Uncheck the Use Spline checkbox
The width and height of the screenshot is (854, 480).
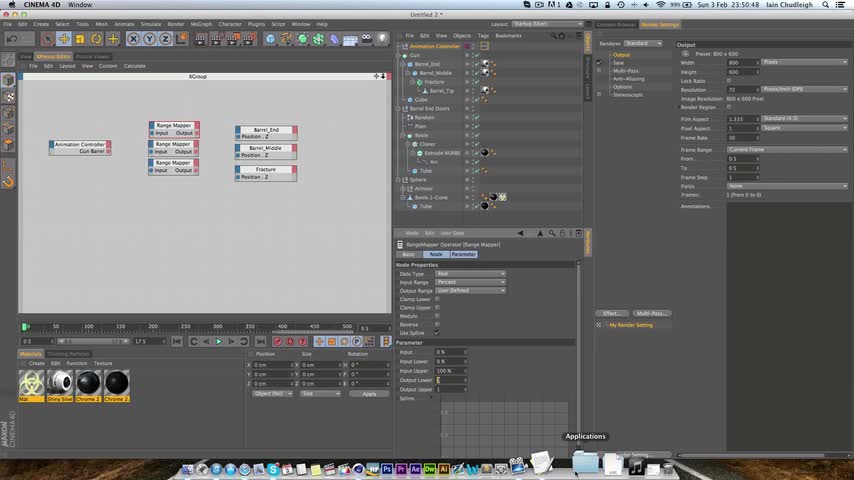coord(437,333)
